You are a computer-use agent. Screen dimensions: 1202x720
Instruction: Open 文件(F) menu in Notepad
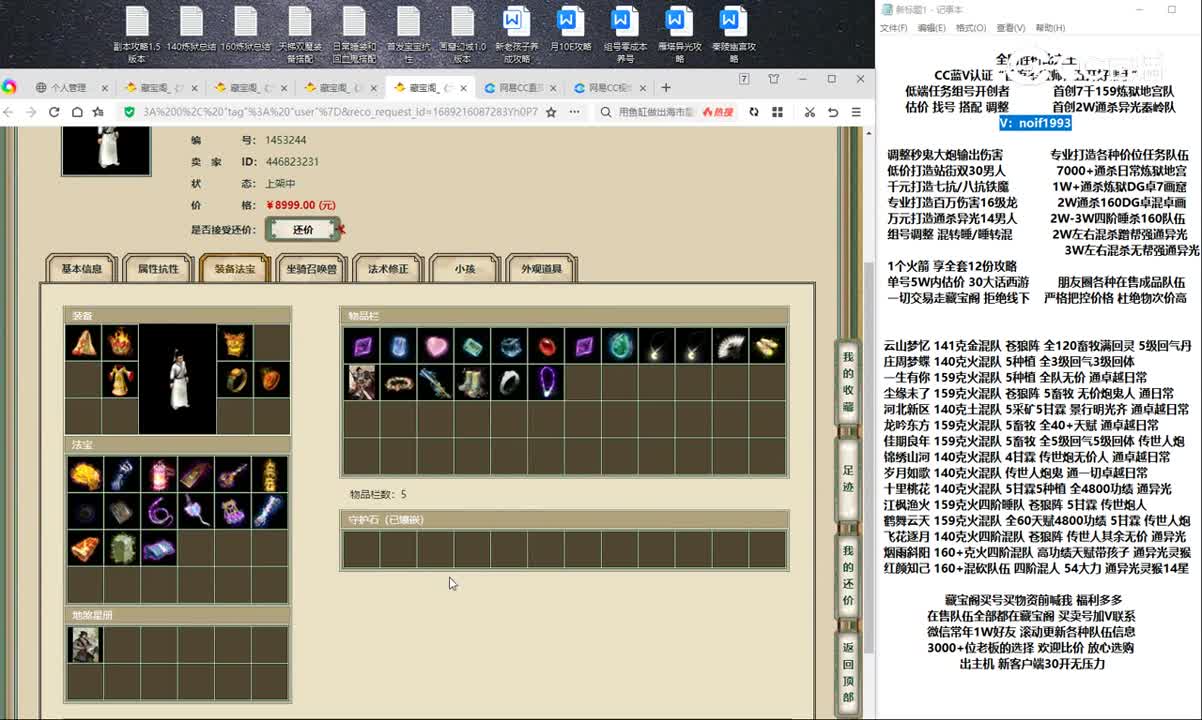(x=893, y=28)
